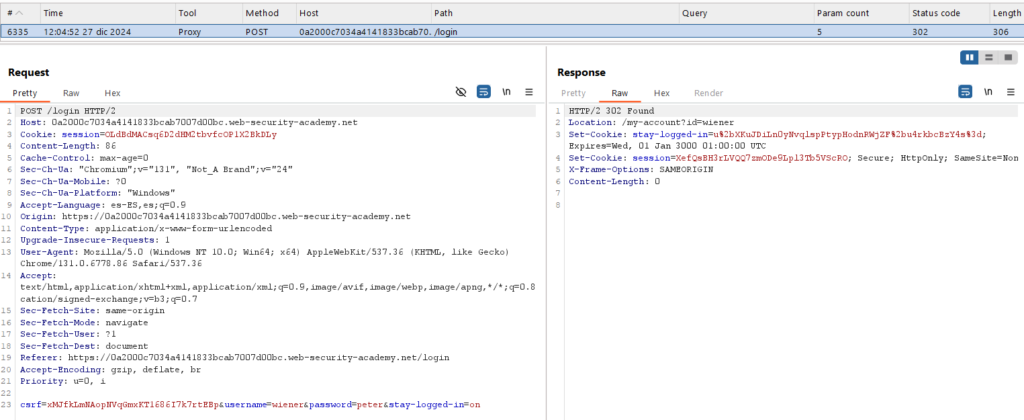
Task: Click the param count '5' cell
Action: click(820, 31)
